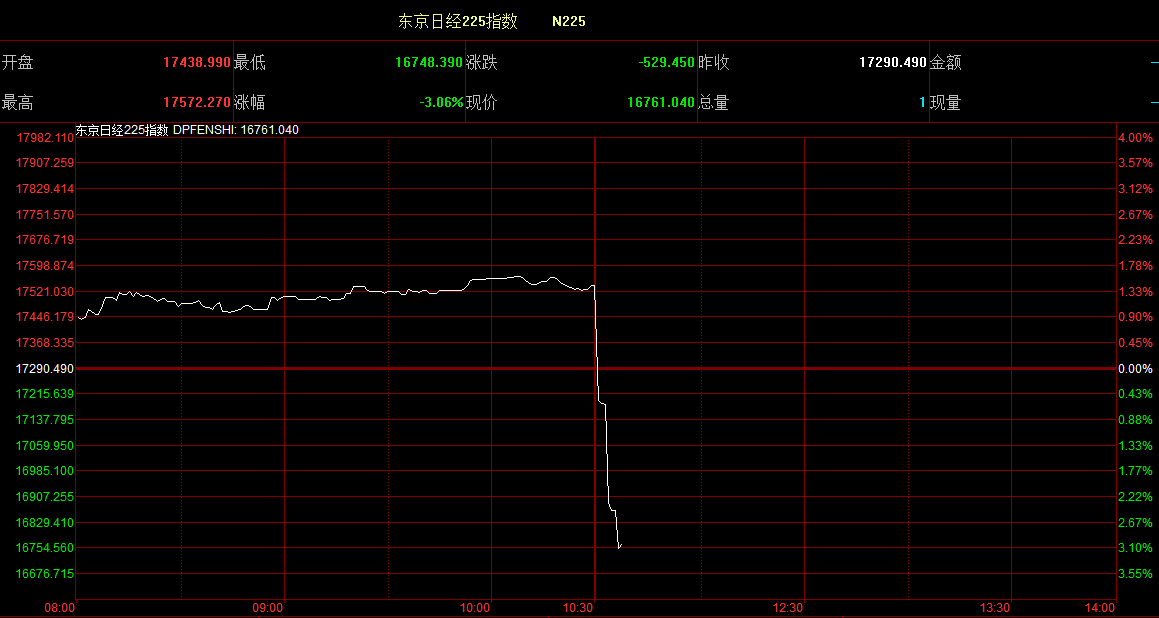Screen dimensions: 1159x618
Task: Click the 16676.715 bottom price axis label
Action: pos(44,574)
